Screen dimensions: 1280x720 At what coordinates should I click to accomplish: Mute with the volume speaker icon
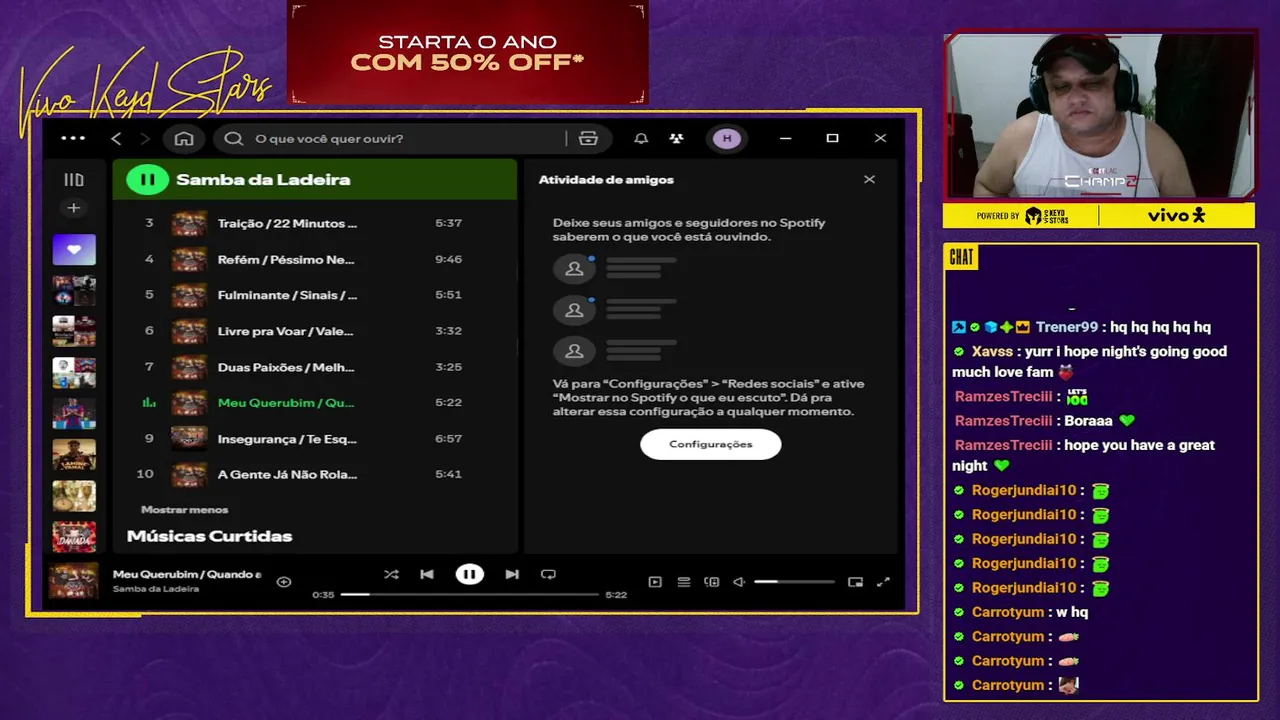[739, 581]
